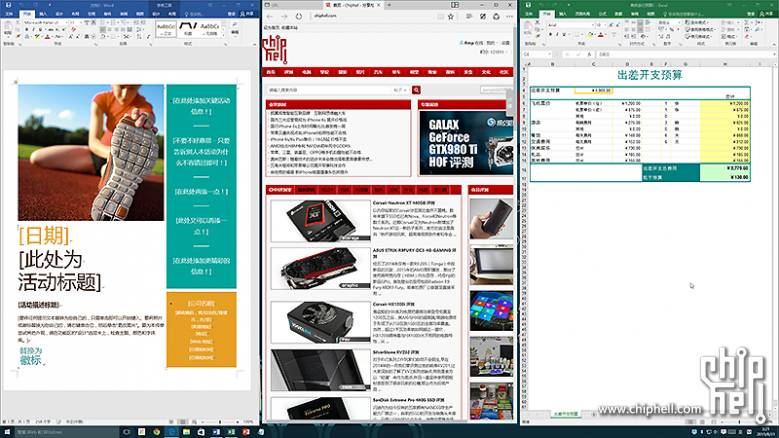The image size is (779, 438).
Task: Toggle Italic in Word ribbon
Action: coord(33,30)
